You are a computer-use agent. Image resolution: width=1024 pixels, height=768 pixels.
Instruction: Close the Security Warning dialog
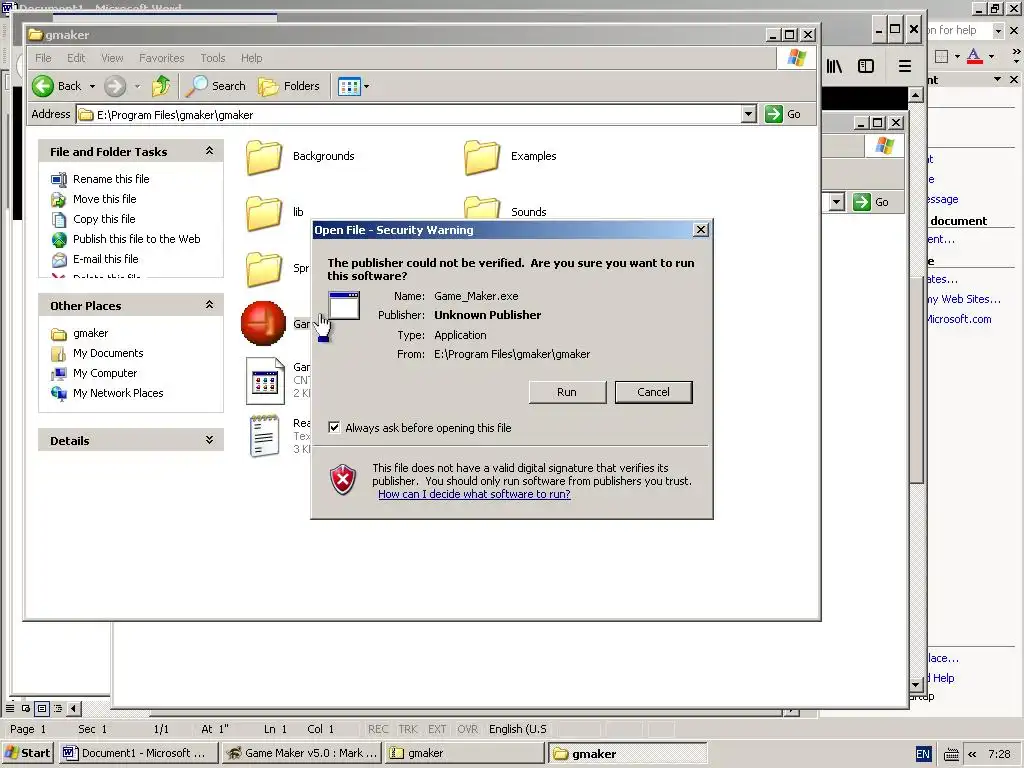pyautogui.click(x=701, y=230)
